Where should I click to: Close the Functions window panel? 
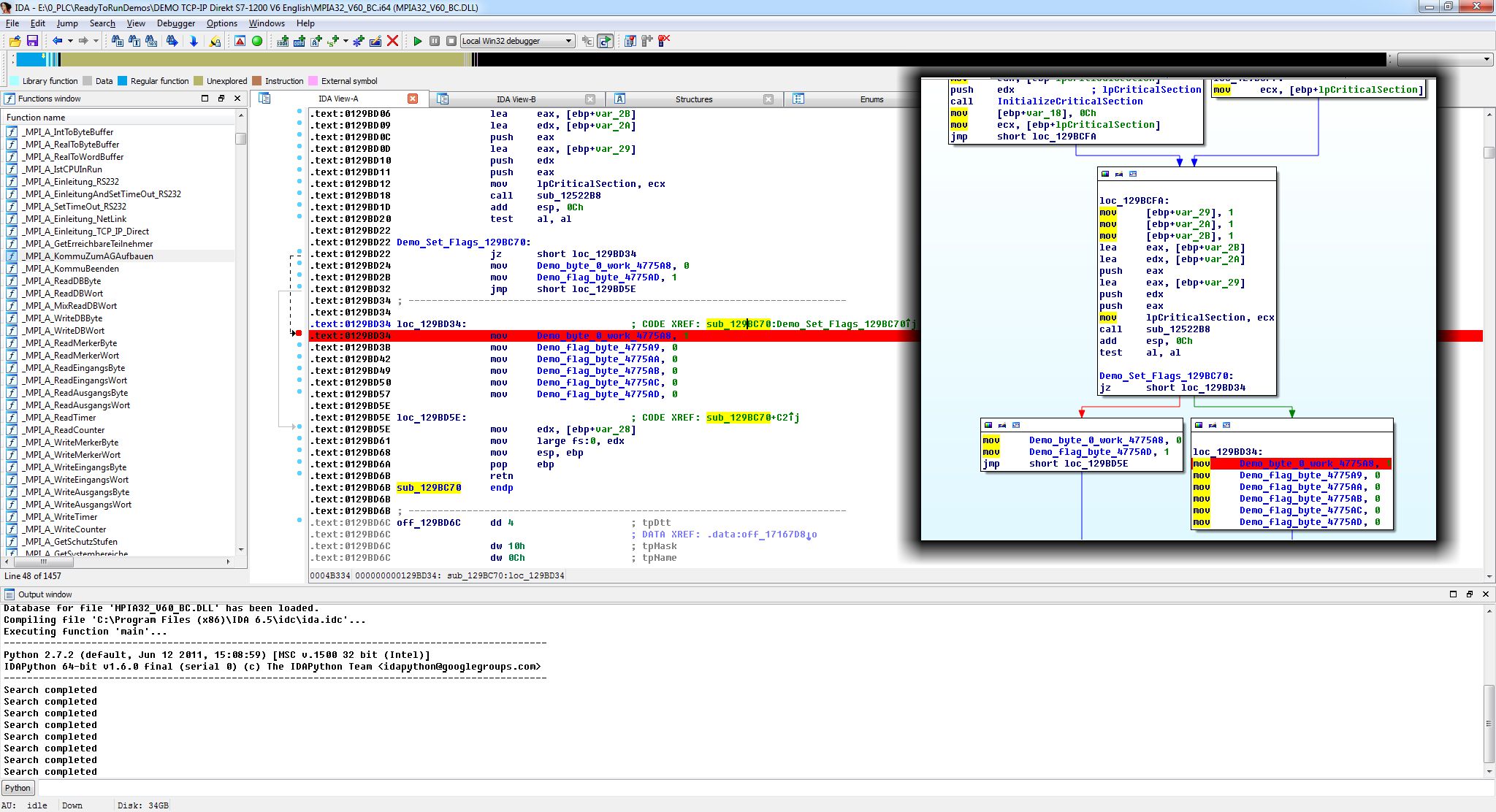click(x=237, y=98)
